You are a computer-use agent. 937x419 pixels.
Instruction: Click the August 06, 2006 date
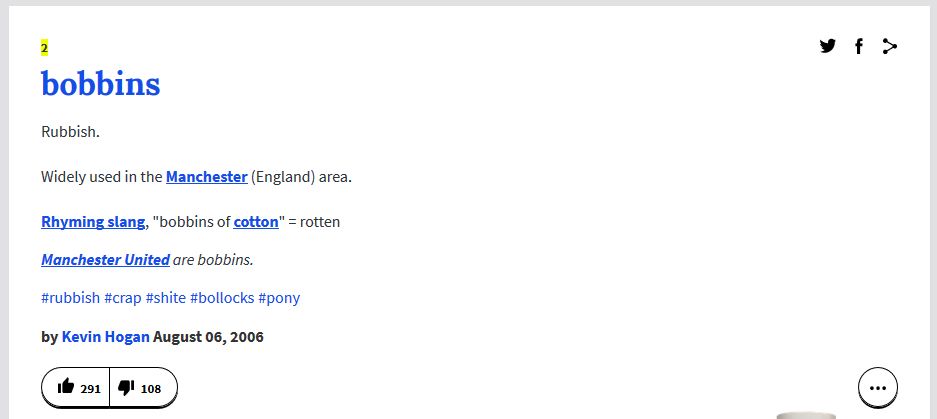point(208,337)
